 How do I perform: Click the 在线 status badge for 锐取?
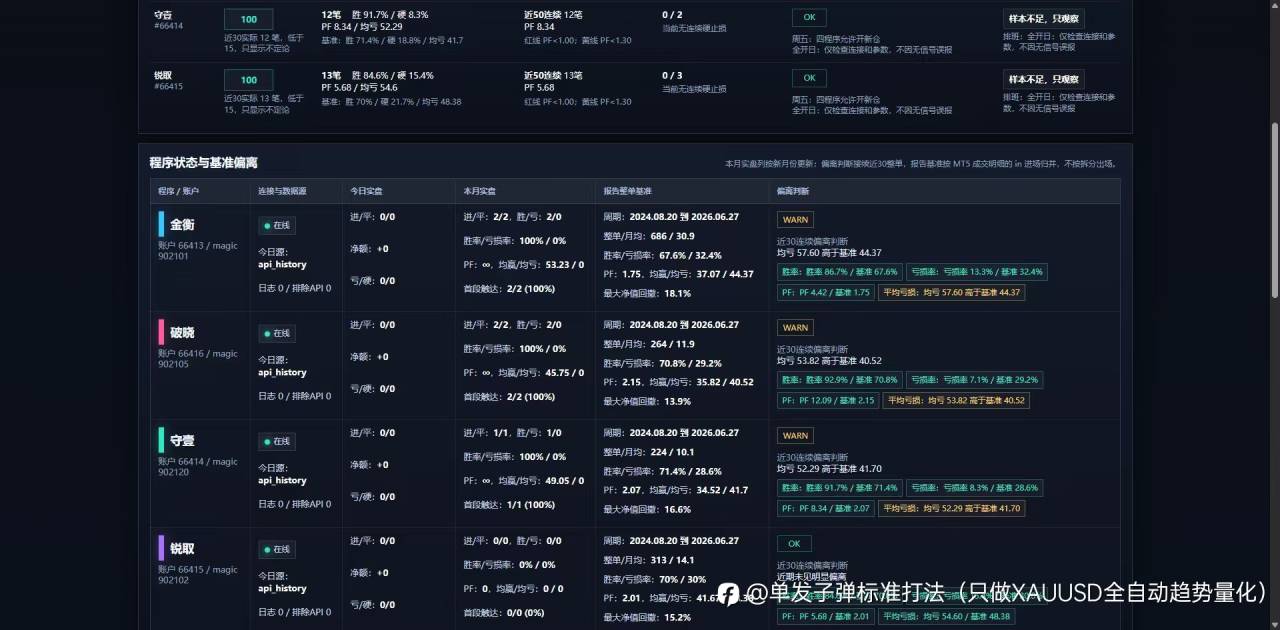tap(277, 550)
